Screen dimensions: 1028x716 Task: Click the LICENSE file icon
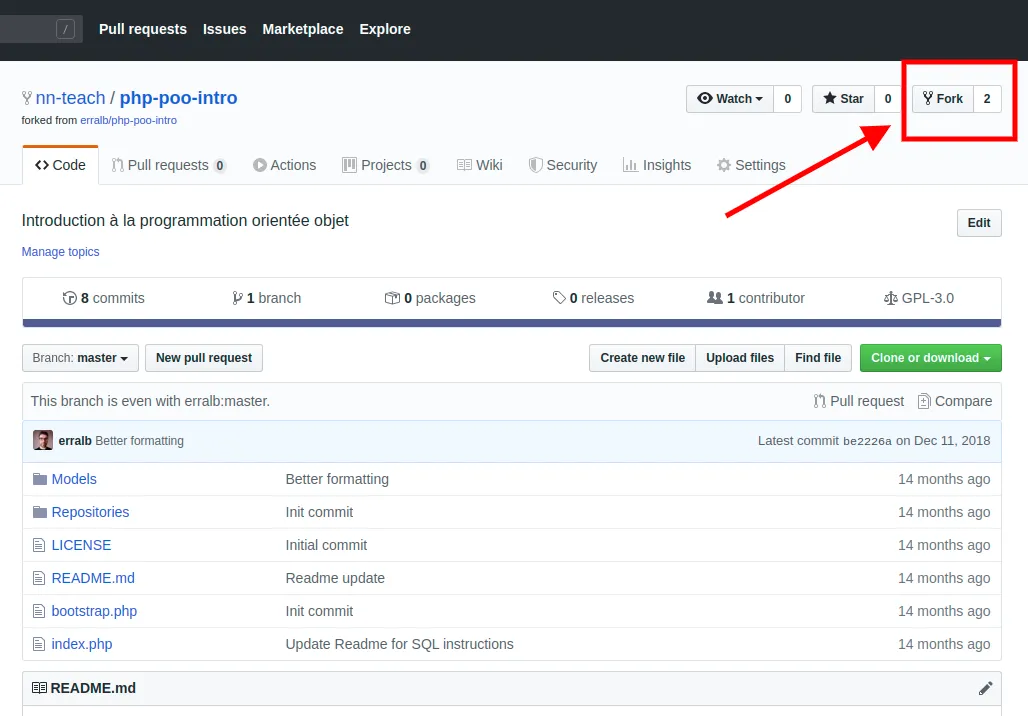40,545
